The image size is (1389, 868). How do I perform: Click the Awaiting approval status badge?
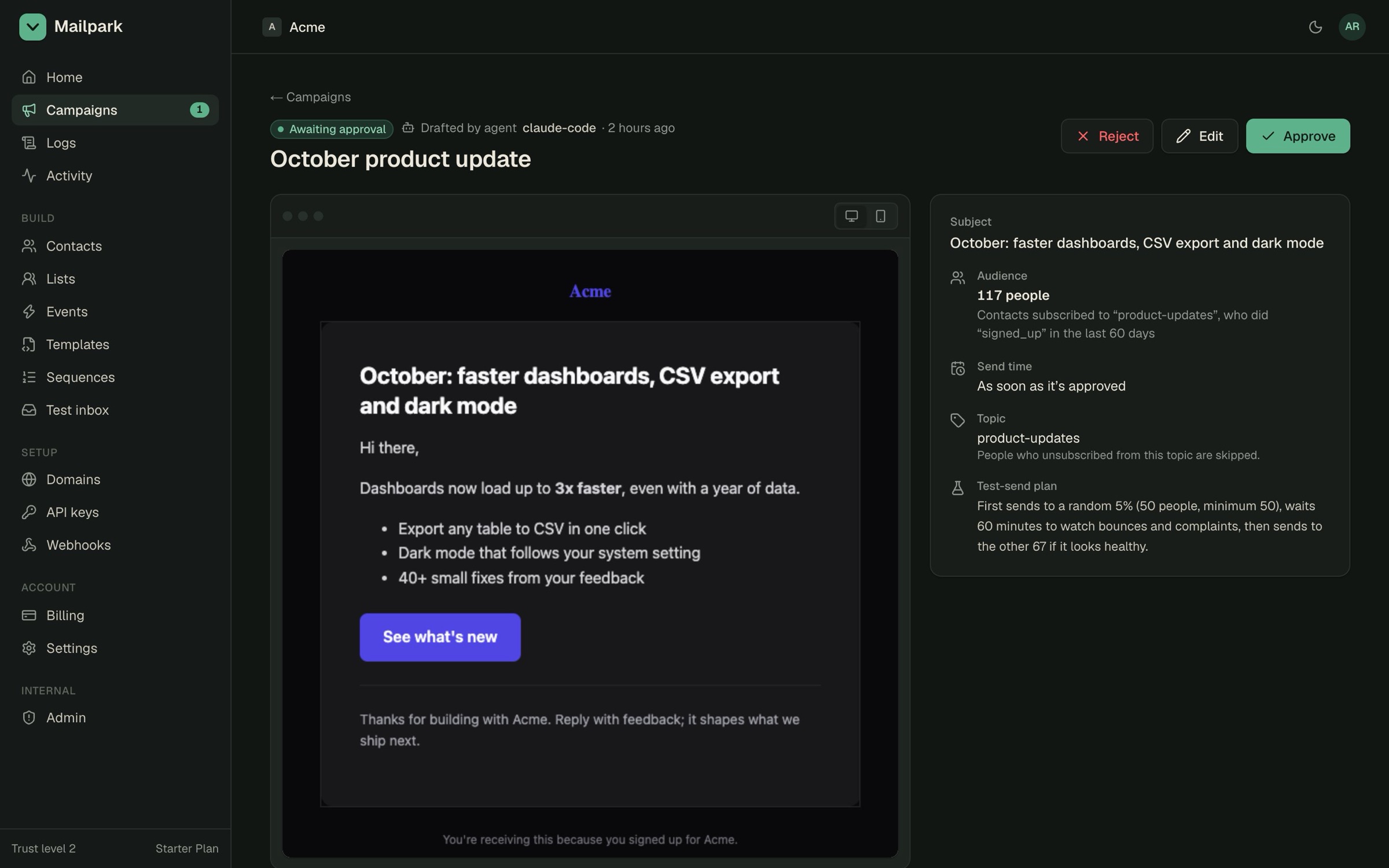point(332,129)
